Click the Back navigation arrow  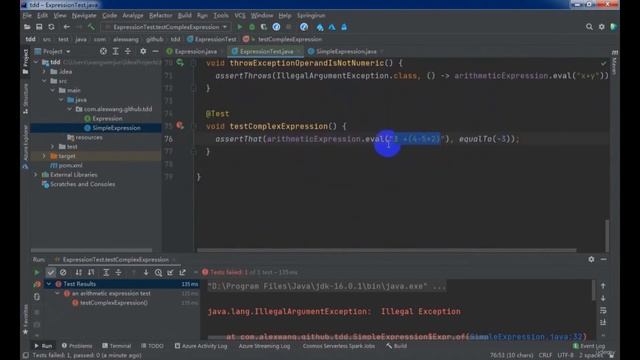click(67, 27)
